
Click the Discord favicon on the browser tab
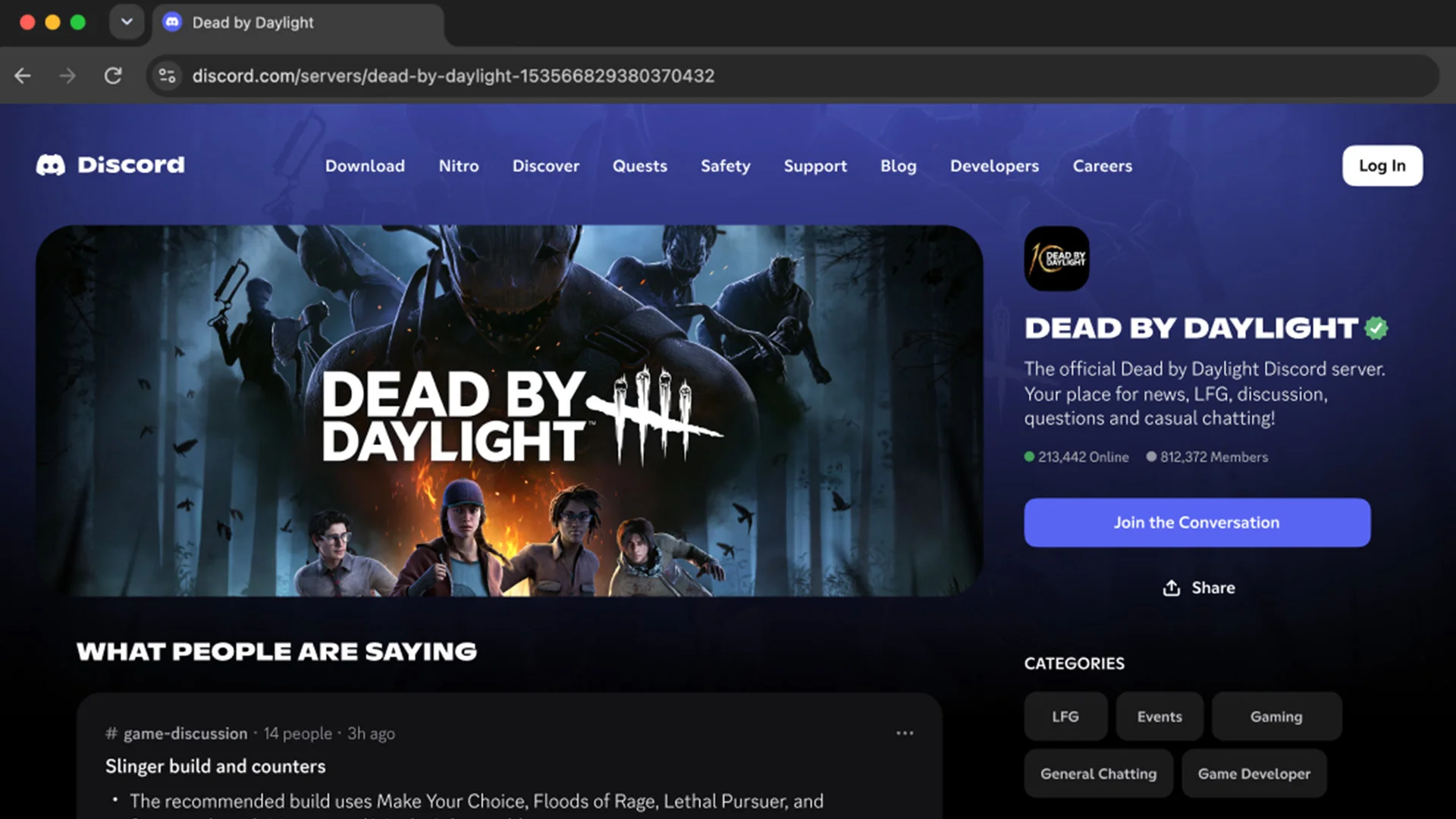tap(172, 22)
